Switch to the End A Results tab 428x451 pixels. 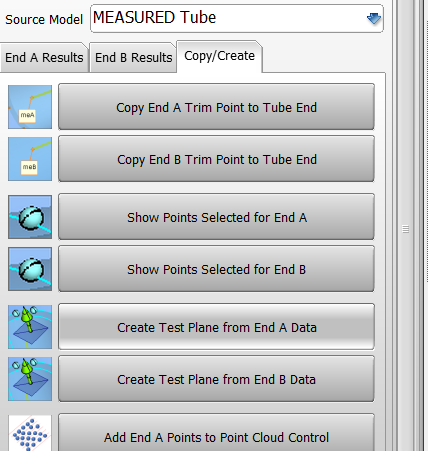[x=44, y=57]
